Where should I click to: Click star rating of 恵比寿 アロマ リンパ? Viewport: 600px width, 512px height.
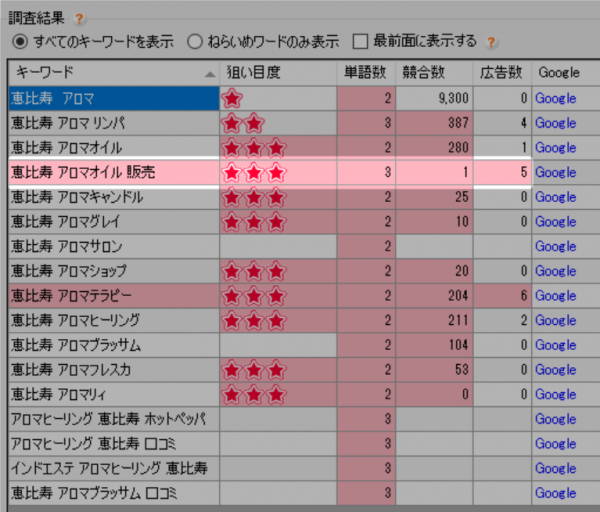click(243, 123)
